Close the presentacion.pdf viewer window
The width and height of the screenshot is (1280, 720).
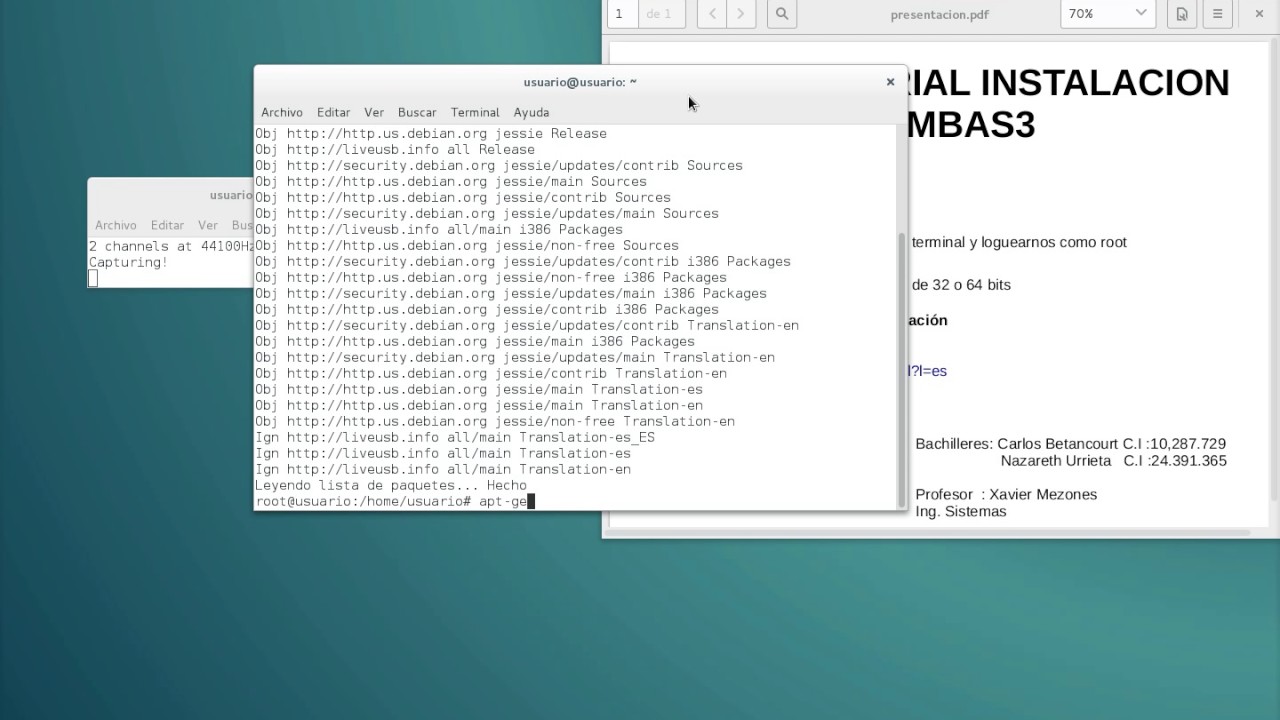tap(1259, 14)
